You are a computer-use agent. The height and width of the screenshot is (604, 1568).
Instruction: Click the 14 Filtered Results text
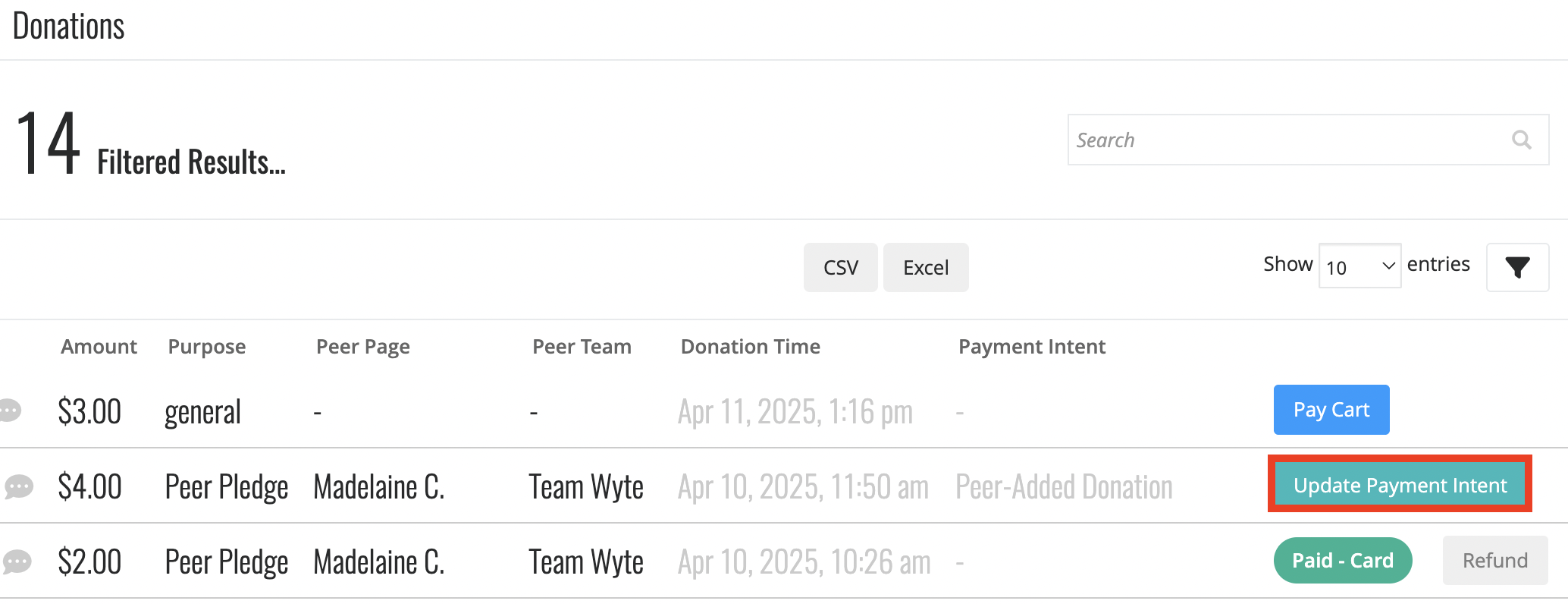click(x=150, y=143)
